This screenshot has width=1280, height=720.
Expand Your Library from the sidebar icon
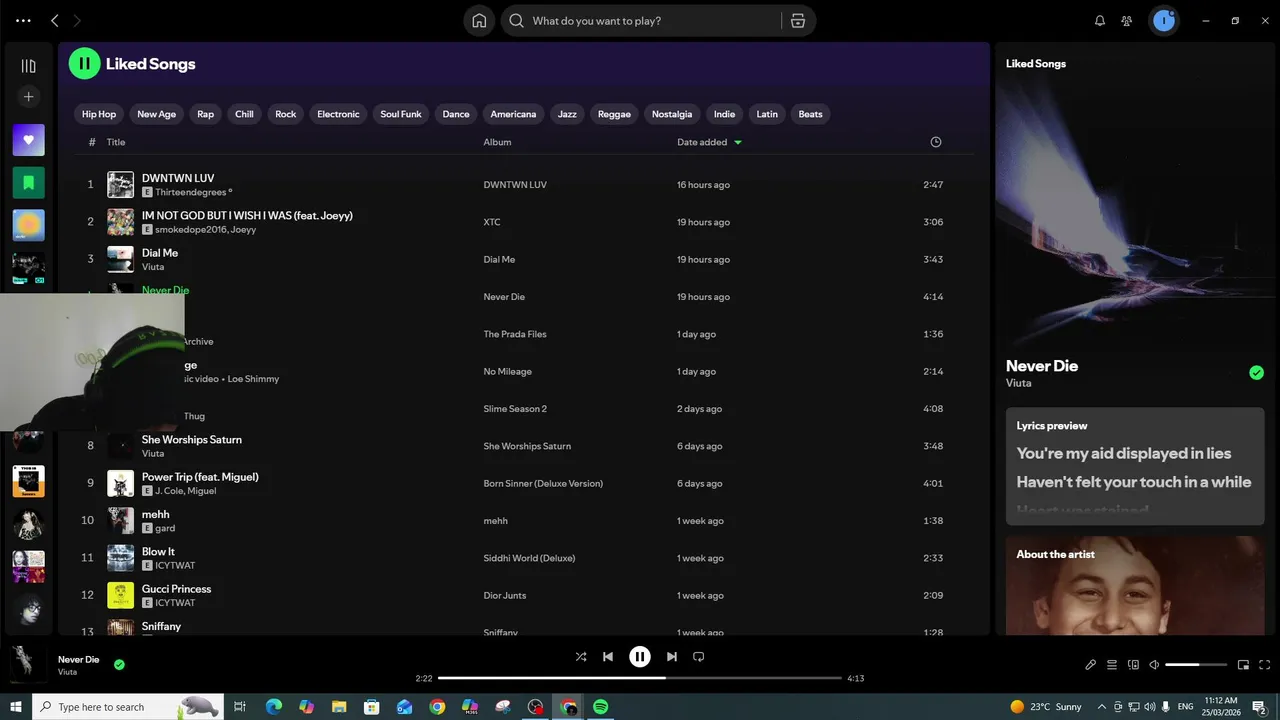coord(28,66)
